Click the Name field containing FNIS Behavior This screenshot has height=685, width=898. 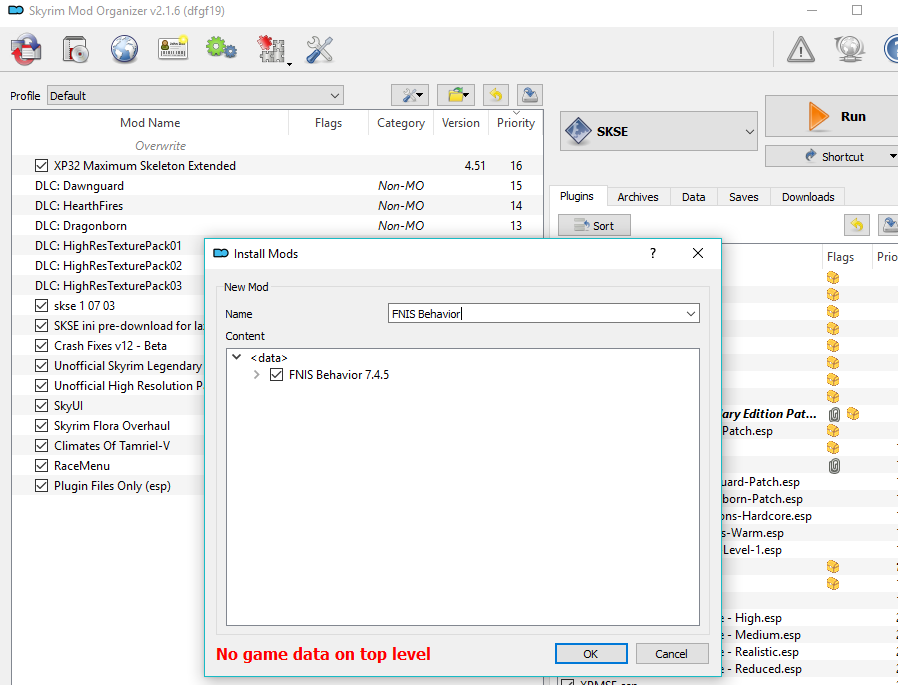point(543,314)
